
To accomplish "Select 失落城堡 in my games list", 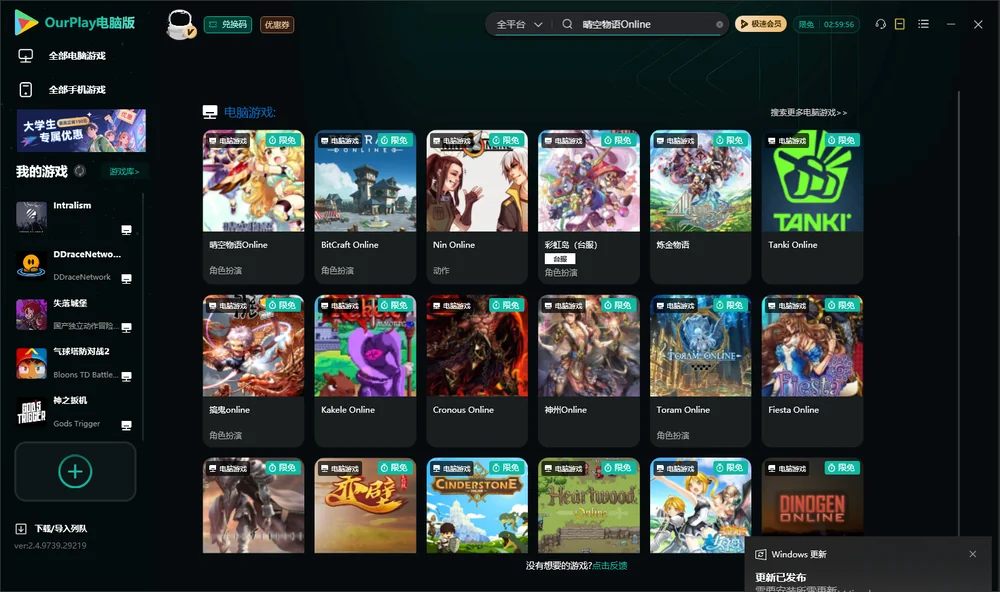I will click(x=75, y=314).
